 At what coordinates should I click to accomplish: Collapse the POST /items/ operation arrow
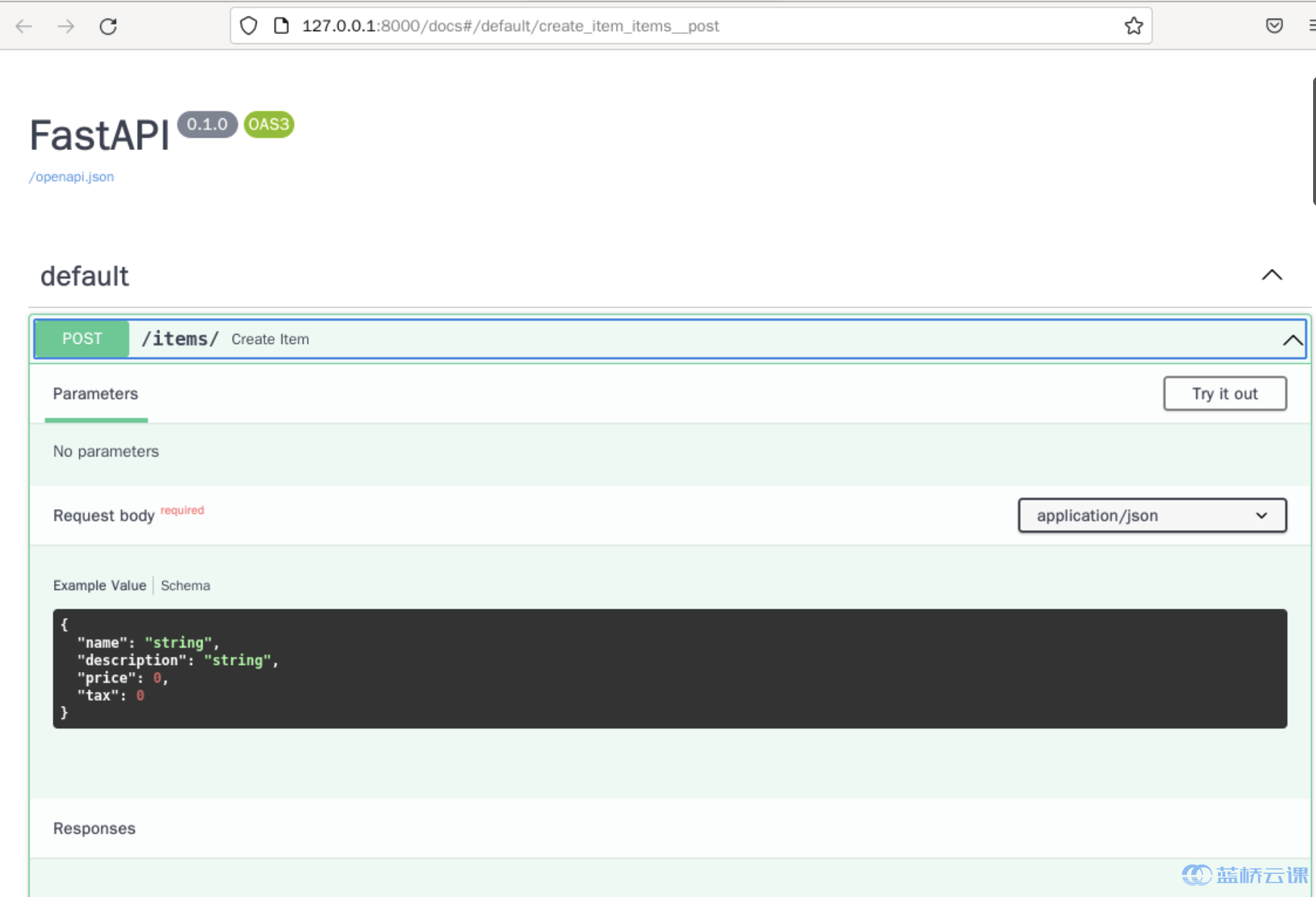[1291, 340]
